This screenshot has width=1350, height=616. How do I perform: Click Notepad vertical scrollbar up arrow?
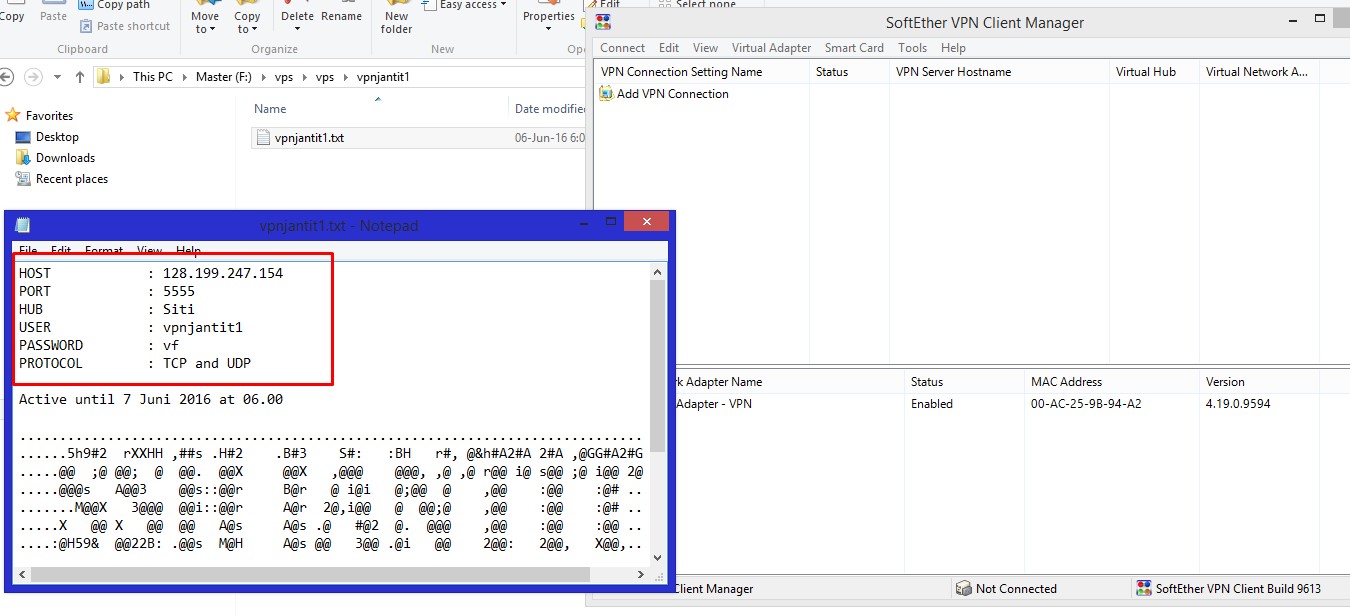[x=657, y=272]
